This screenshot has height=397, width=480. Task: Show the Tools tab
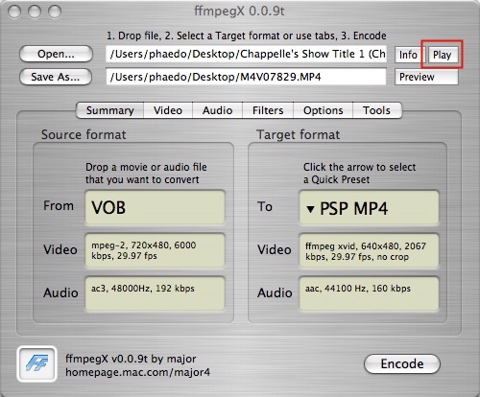pos(377,110)
